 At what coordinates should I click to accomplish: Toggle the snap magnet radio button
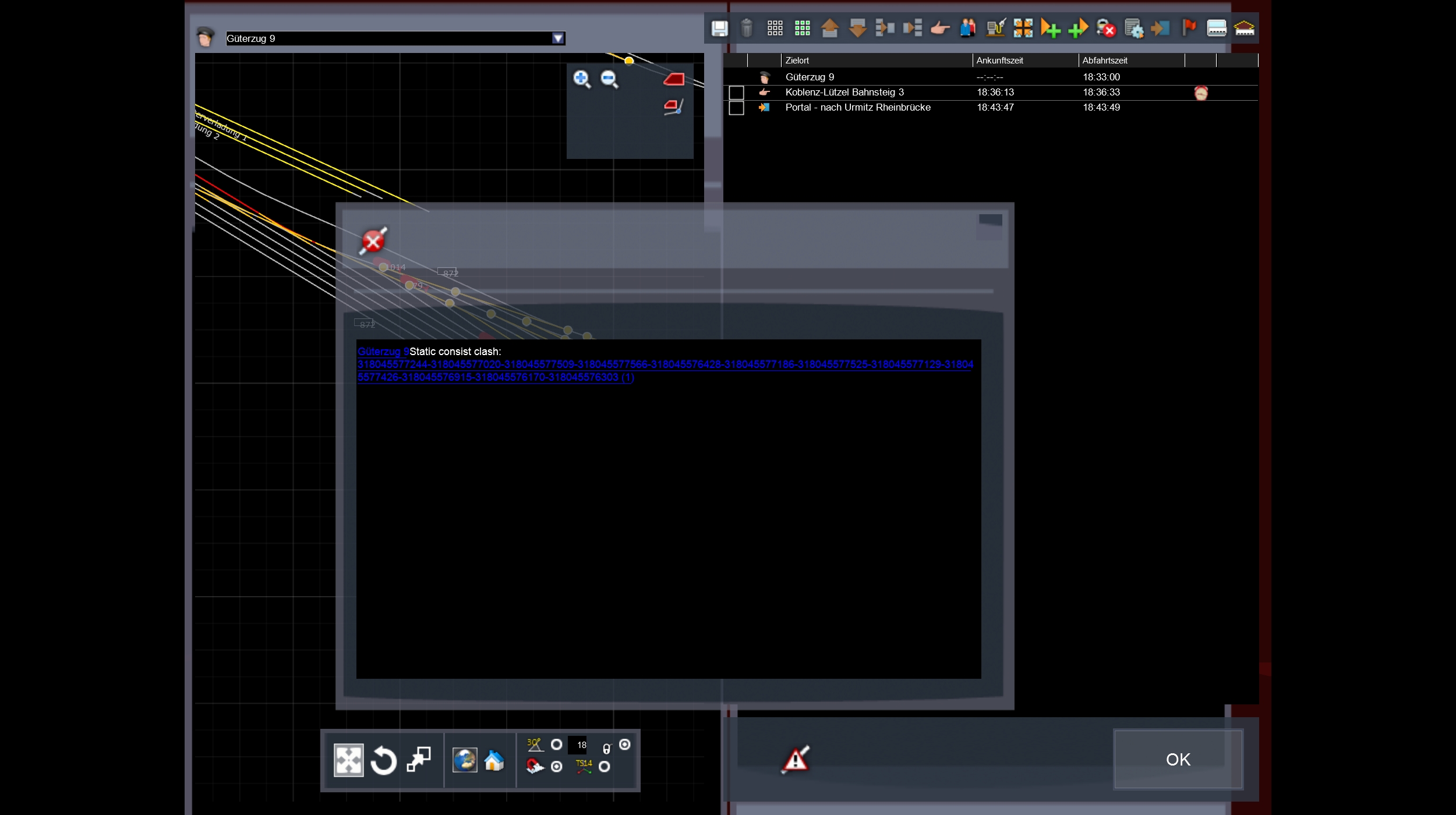pyautogui.click(x=556, y=767)
